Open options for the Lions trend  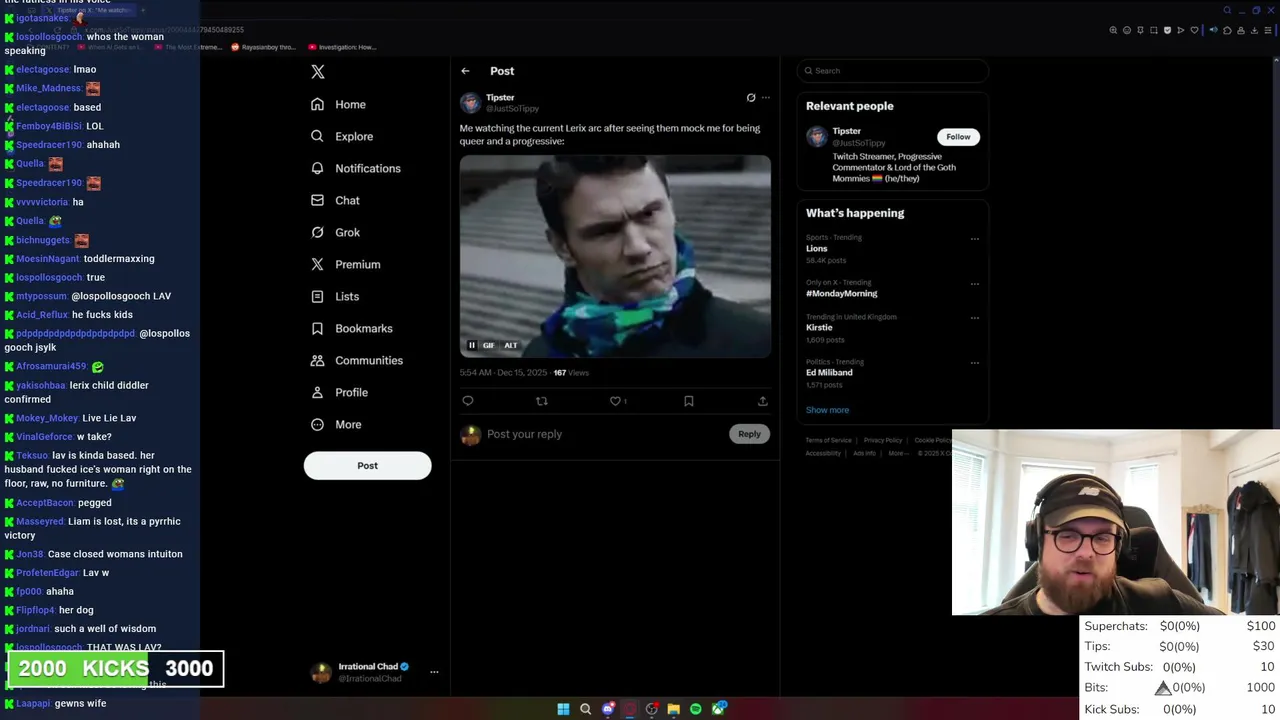(x=975, y=239)
